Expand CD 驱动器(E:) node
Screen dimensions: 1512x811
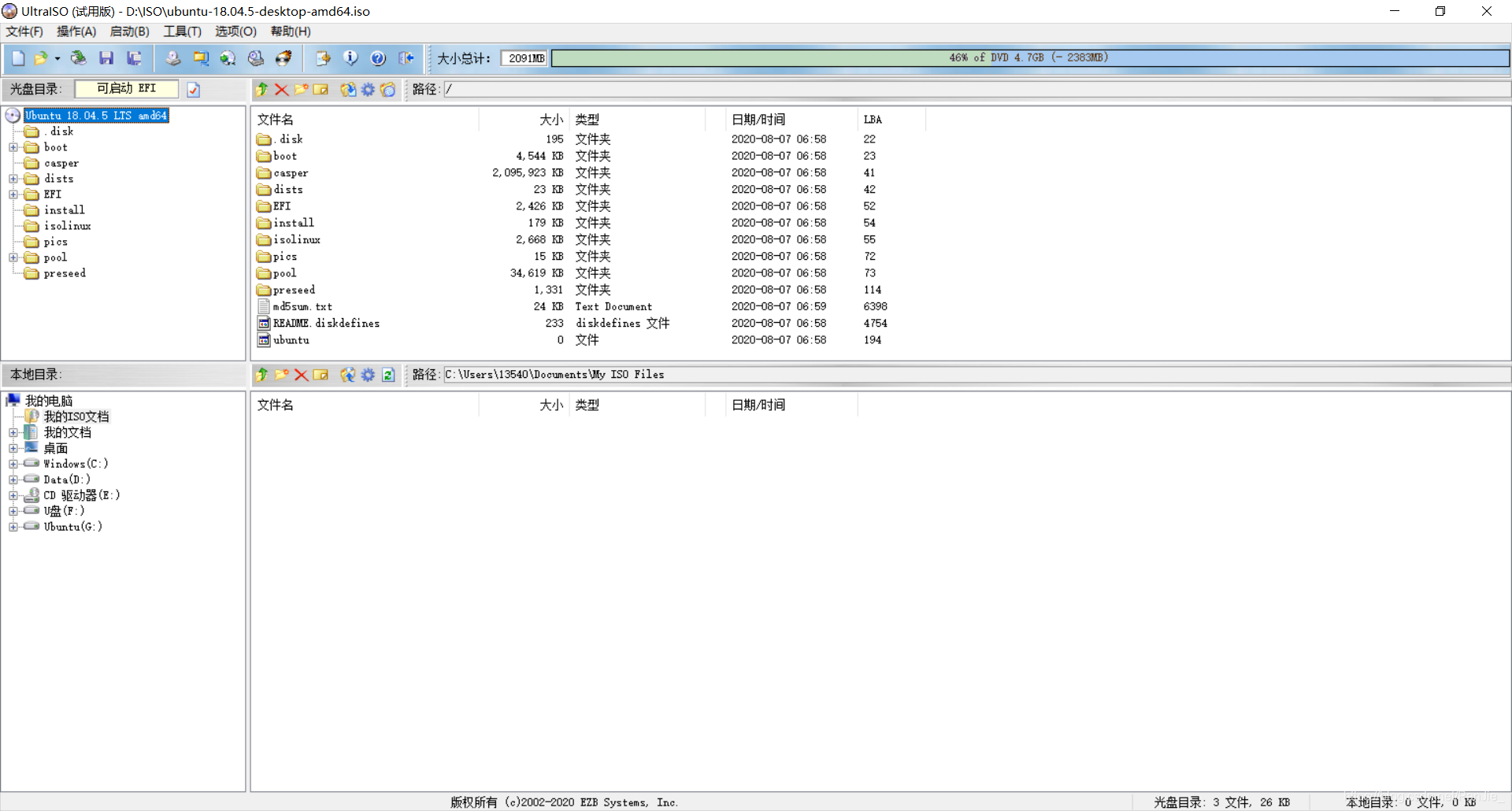(x=13, y=495)
